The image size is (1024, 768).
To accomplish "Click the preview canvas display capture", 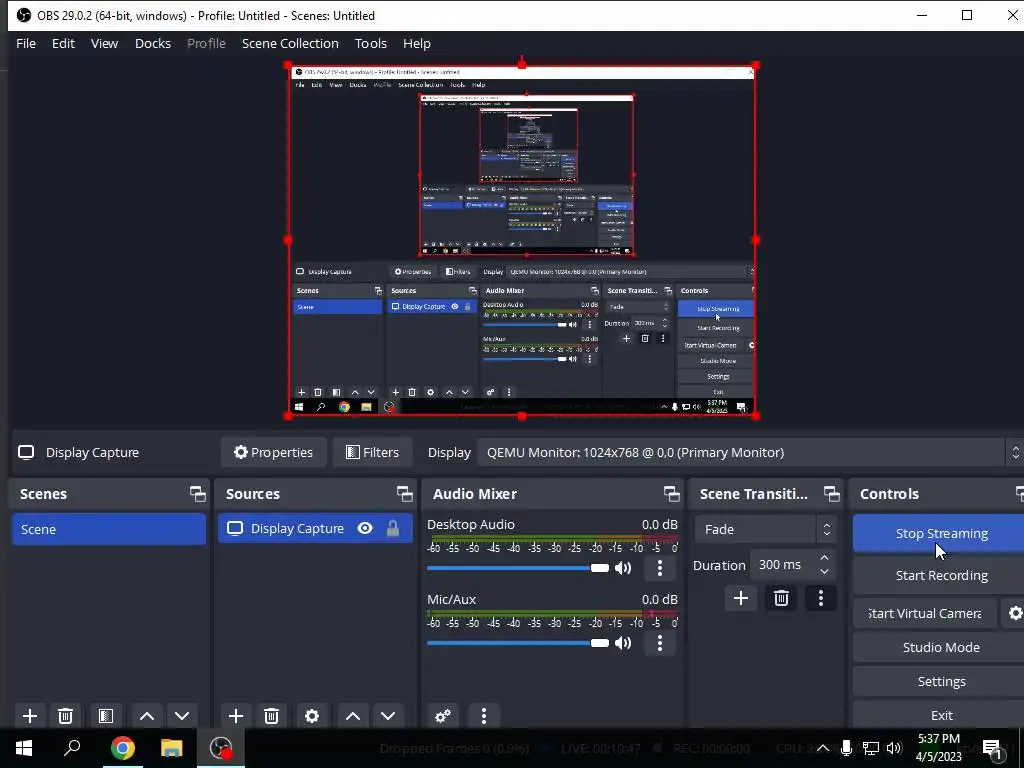I will pyautogui.click(x=522, y=240).
